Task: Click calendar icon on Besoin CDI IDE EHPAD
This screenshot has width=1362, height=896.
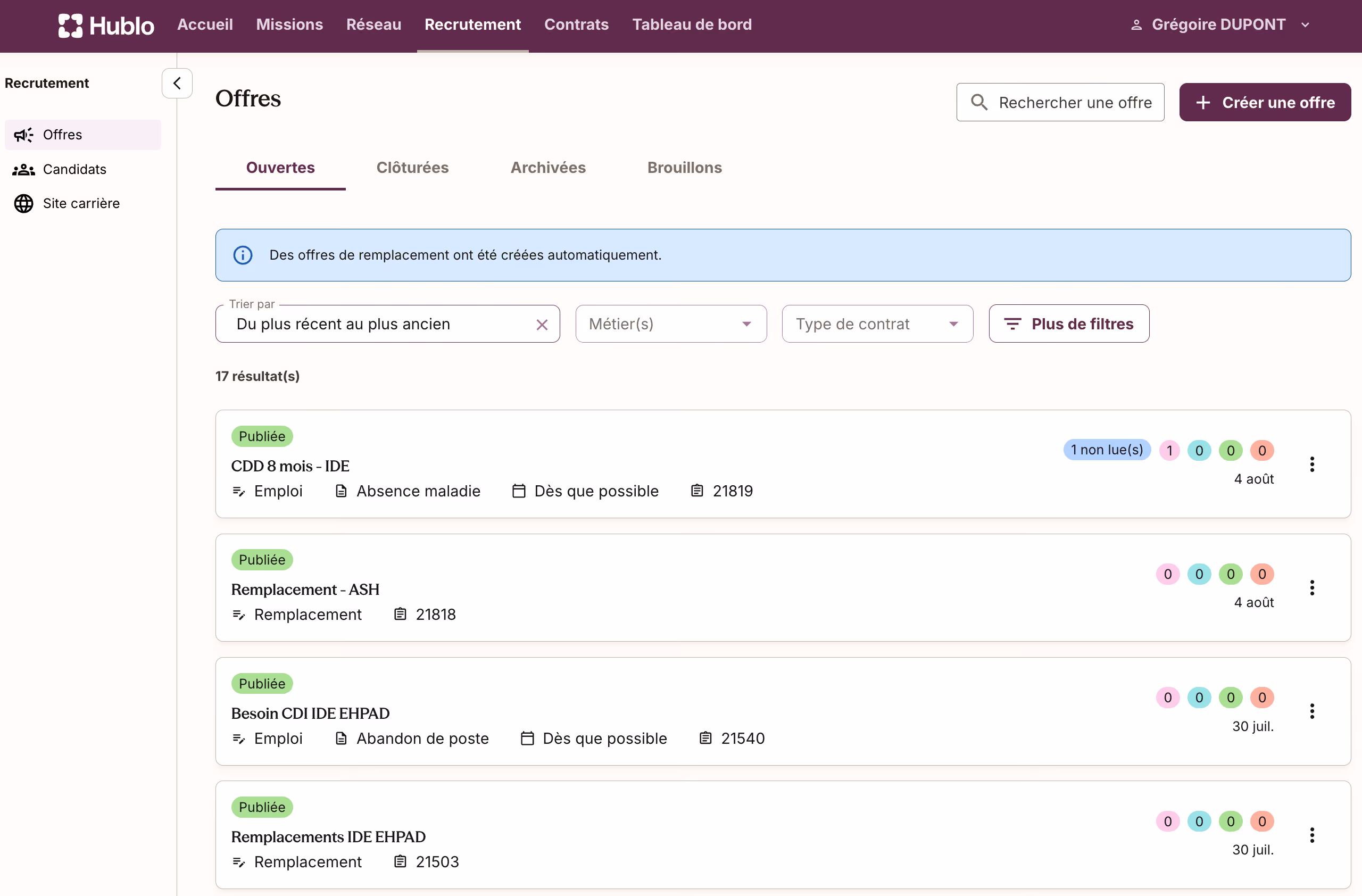Action: [x=527, y=738]
